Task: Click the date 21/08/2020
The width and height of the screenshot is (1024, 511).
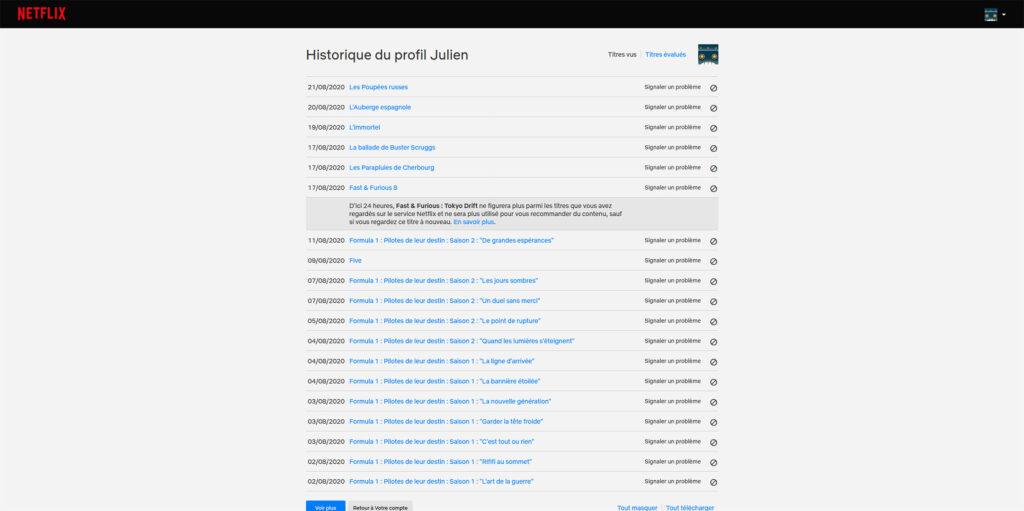Action: click(326, 87)
